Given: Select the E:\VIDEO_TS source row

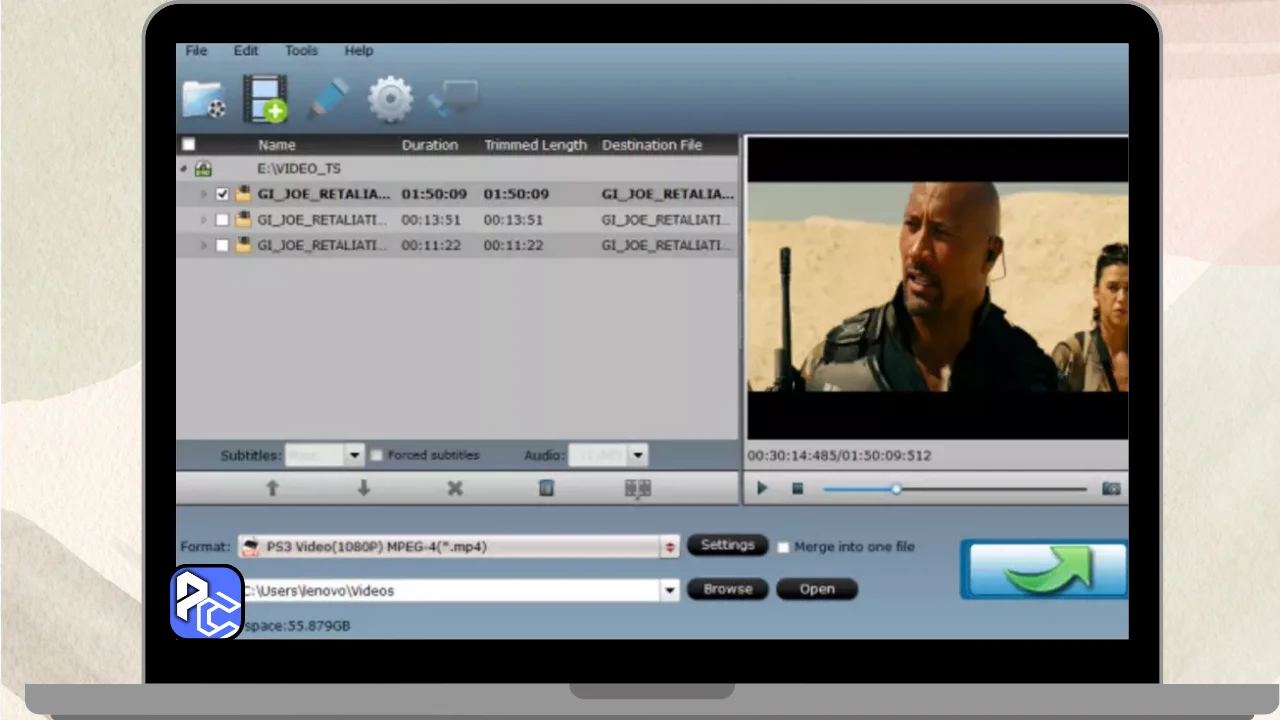Looking at the screenshot, I should point(457,169).
